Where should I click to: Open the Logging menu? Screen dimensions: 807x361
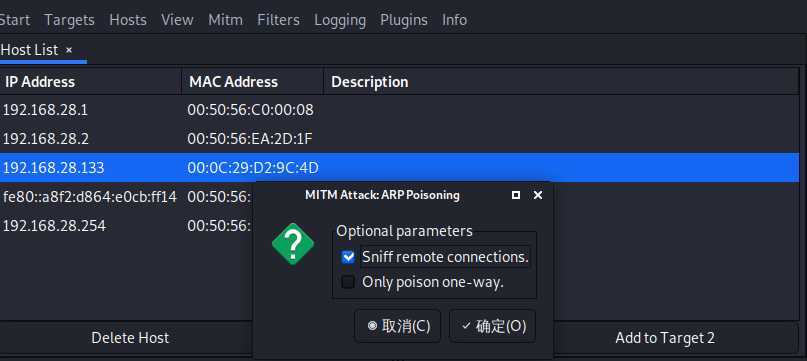(340, 20)
